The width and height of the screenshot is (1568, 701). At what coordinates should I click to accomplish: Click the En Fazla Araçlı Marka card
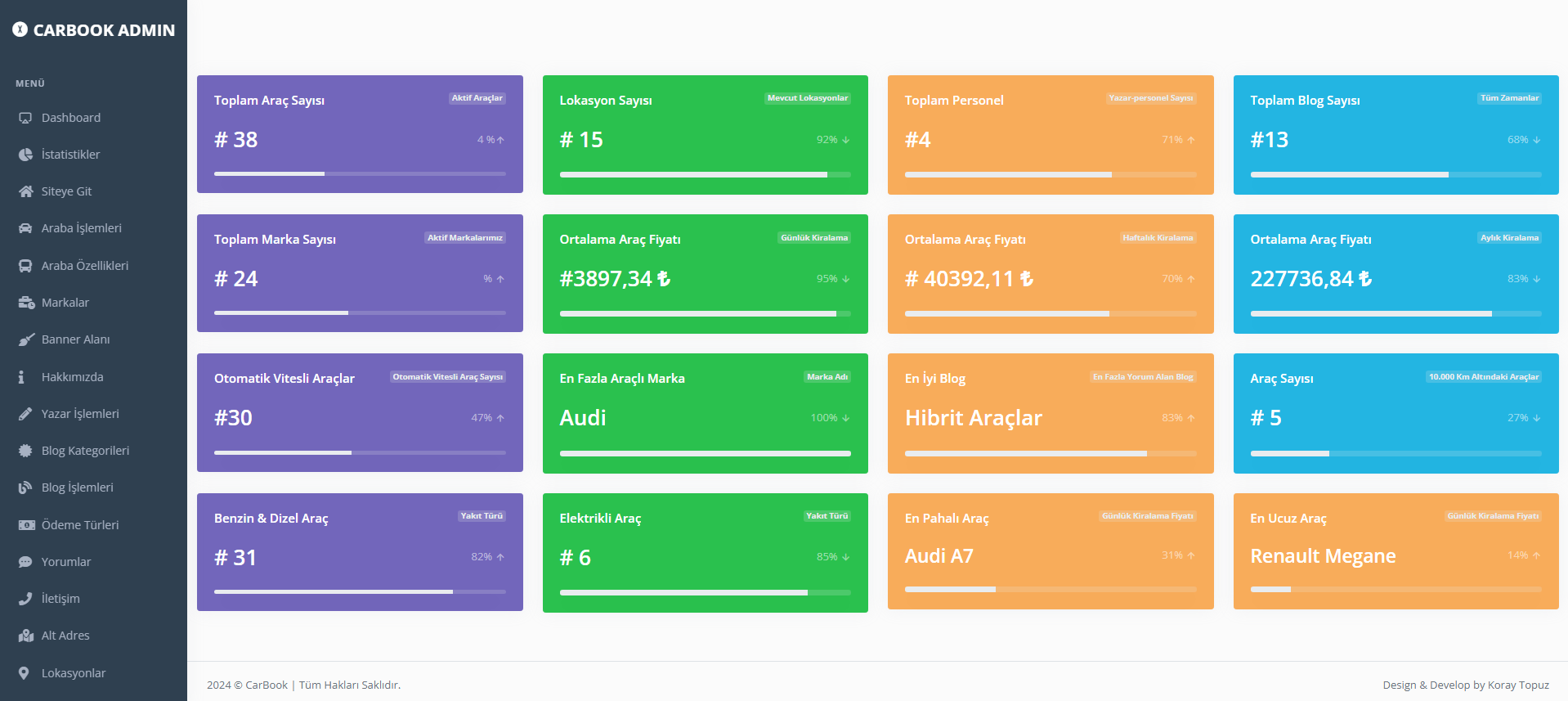pos(705,413)
